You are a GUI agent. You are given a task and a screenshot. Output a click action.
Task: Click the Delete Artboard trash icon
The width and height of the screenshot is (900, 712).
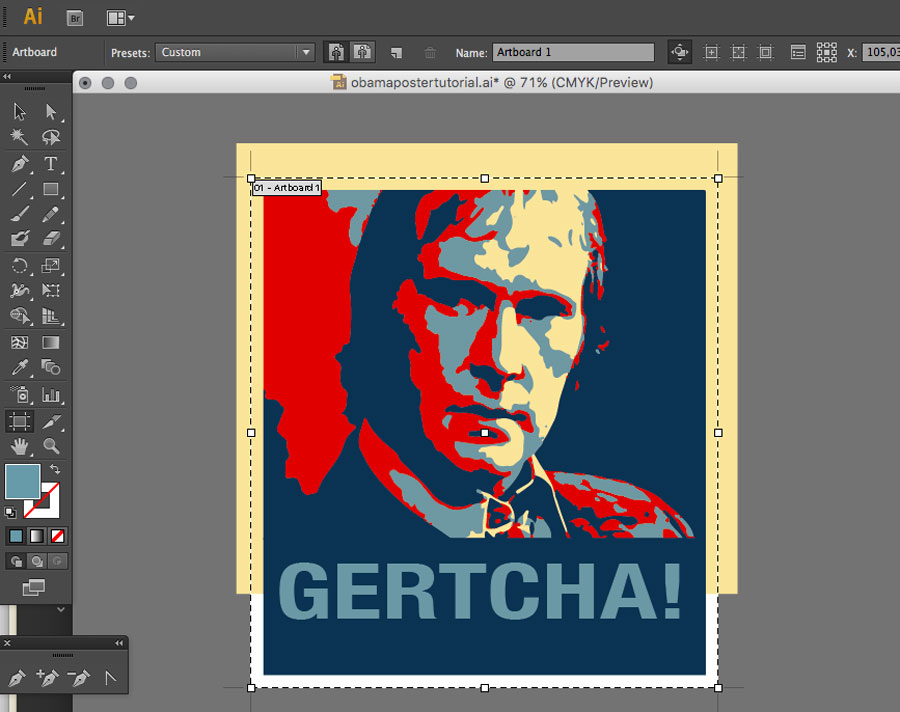[429, 53]
